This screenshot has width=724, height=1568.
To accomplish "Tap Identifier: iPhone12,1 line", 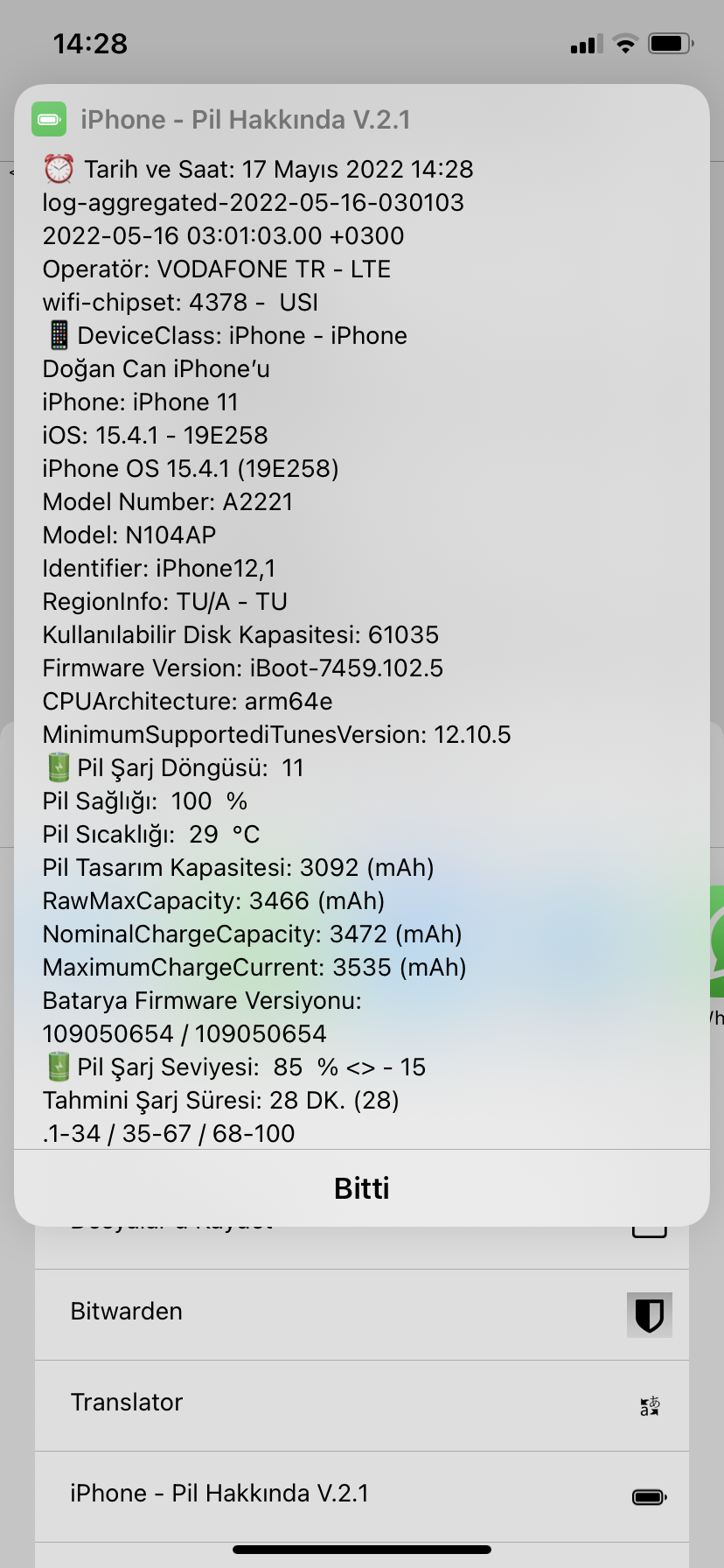I will tap(159, 568).
